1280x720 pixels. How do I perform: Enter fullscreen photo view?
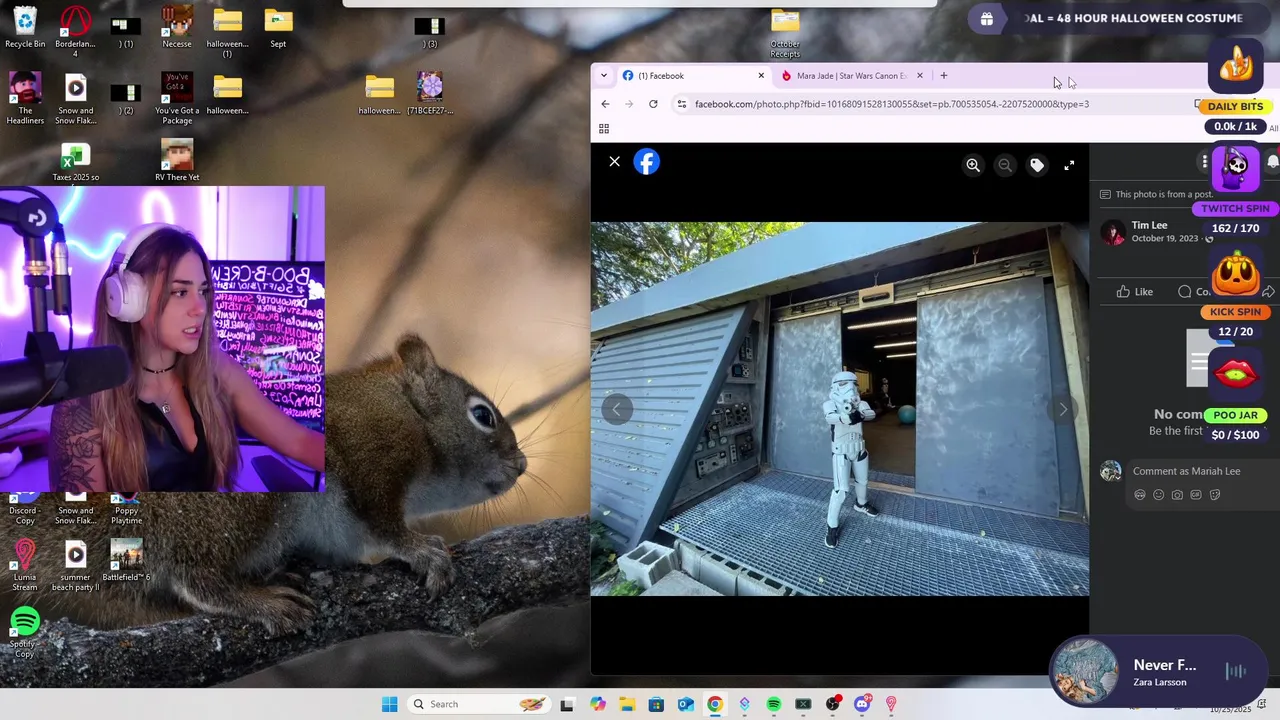(1069, 166)
